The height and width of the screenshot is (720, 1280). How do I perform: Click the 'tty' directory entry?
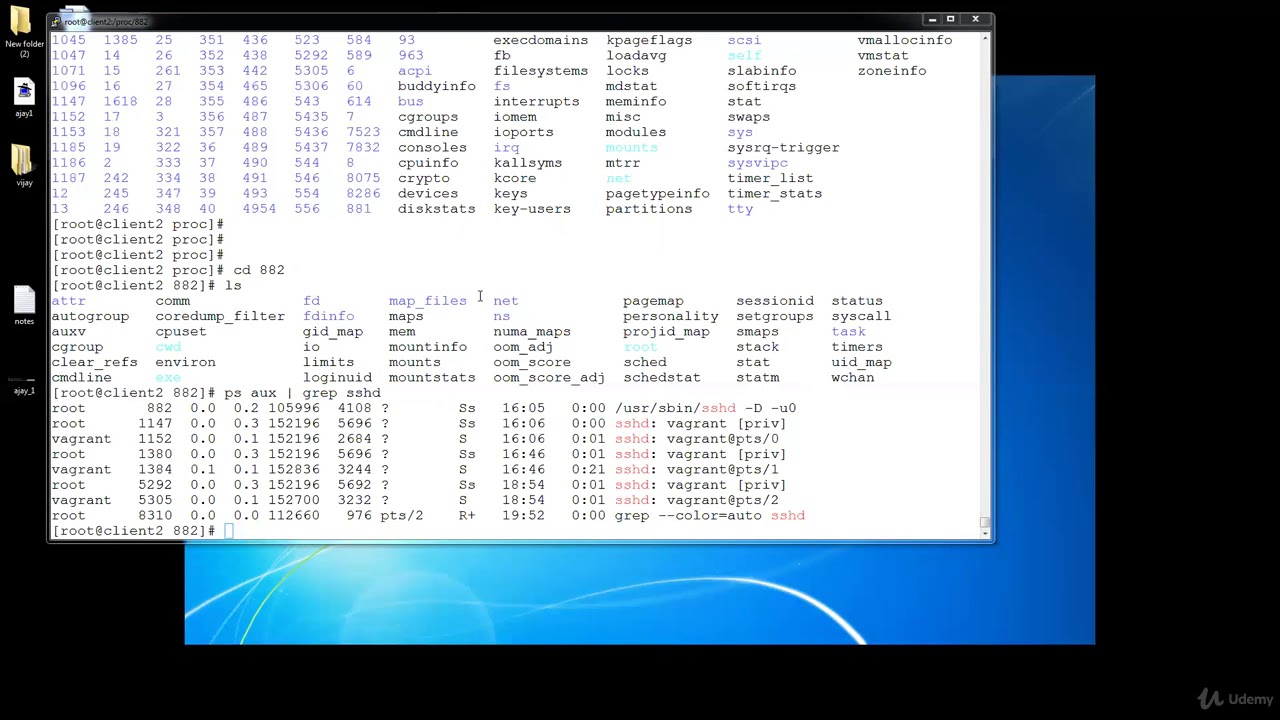click(x=740, y=209)
